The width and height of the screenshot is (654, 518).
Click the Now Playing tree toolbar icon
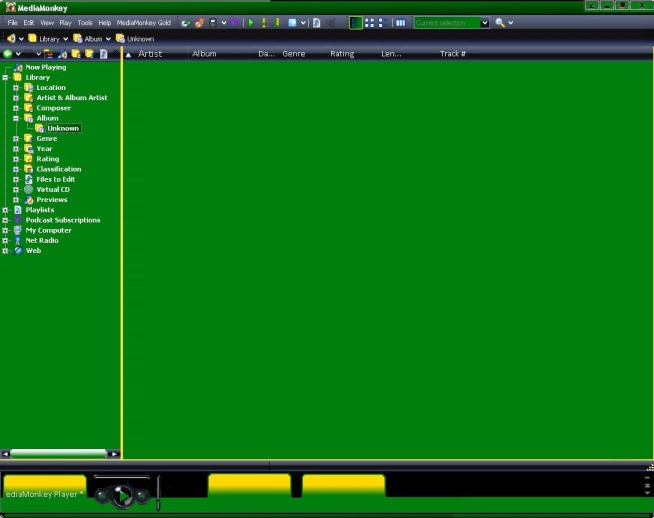point(62,53)
